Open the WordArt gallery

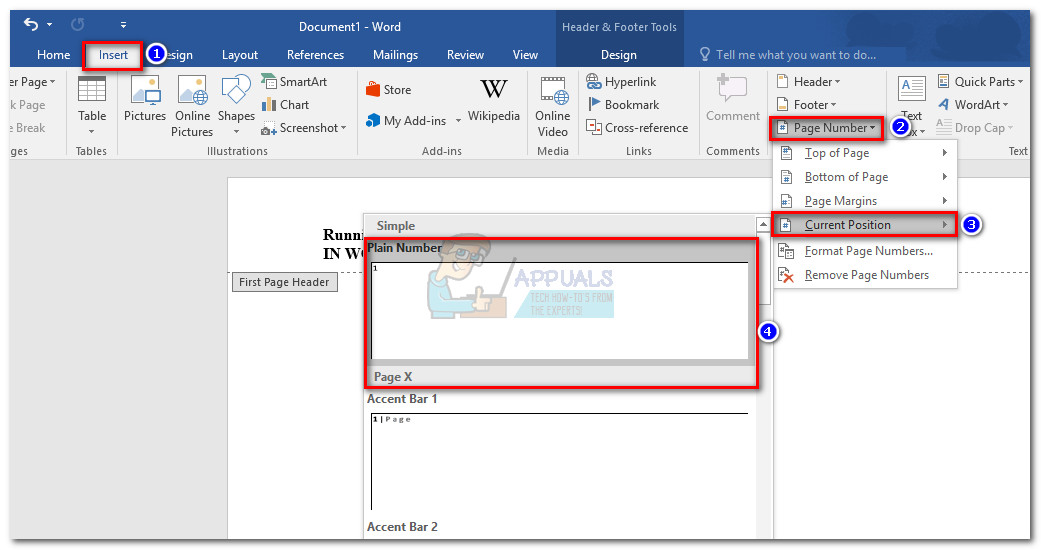pos(973,105)
